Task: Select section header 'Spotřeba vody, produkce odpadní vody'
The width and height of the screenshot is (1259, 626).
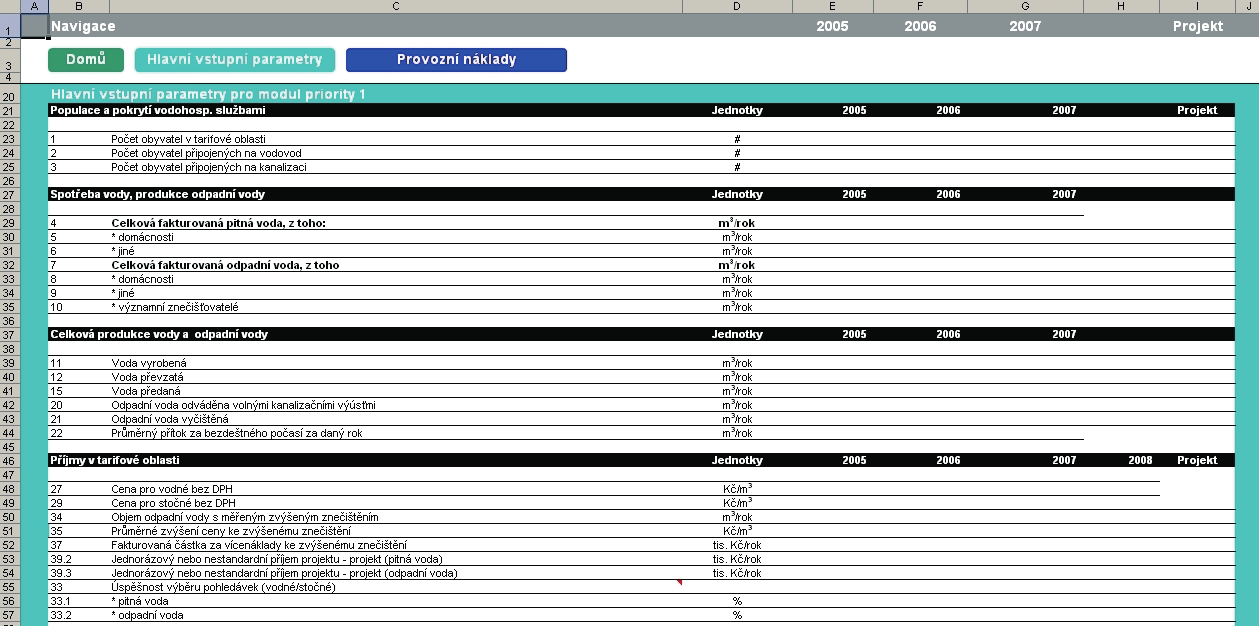Action: 158,195
